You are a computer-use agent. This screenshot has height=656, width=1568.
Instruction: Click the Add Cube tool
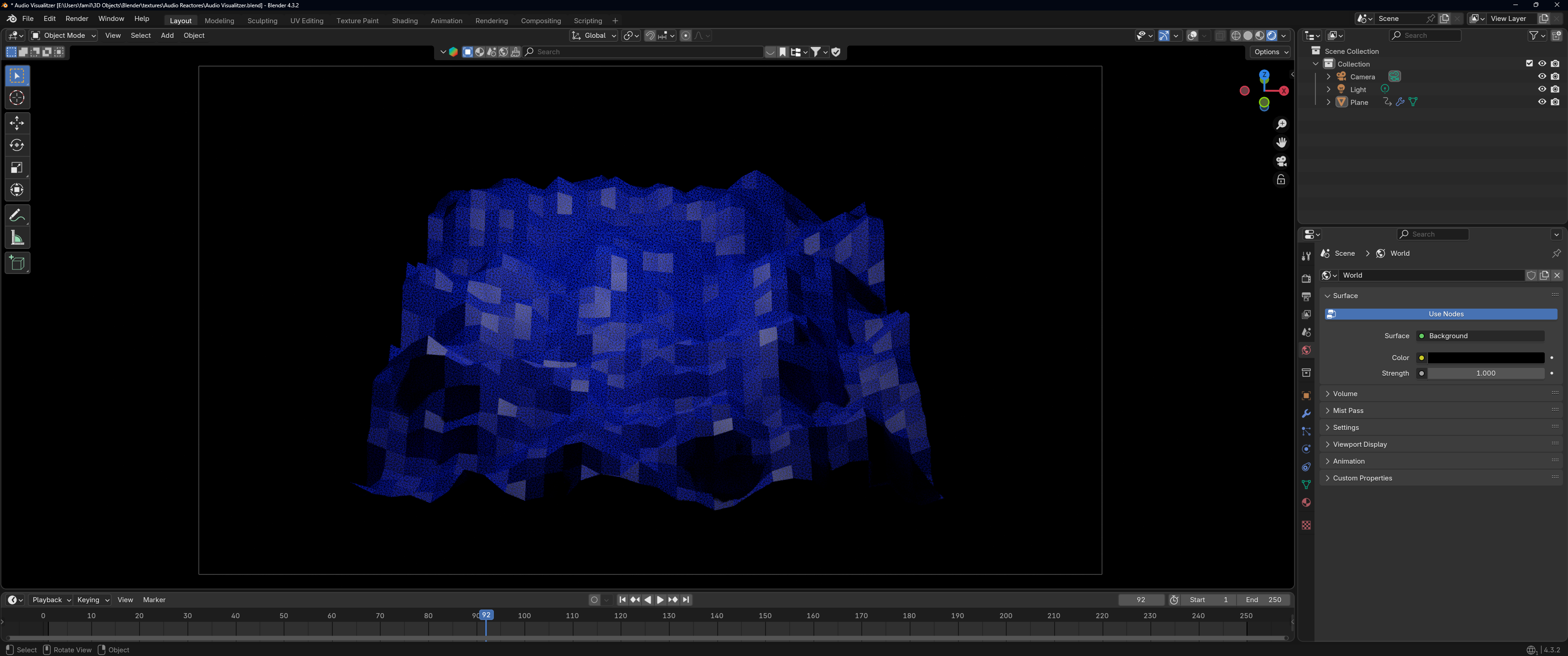pos(17,263)
